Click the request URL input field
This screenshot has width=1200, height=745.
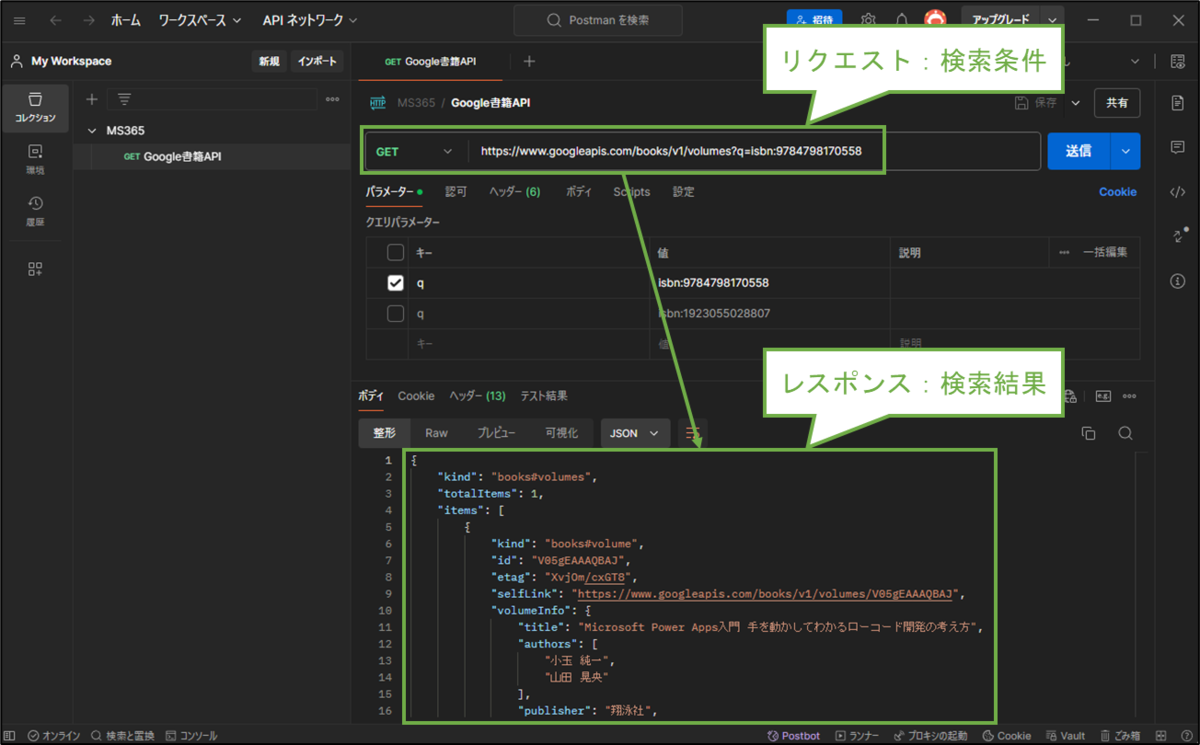754,151
